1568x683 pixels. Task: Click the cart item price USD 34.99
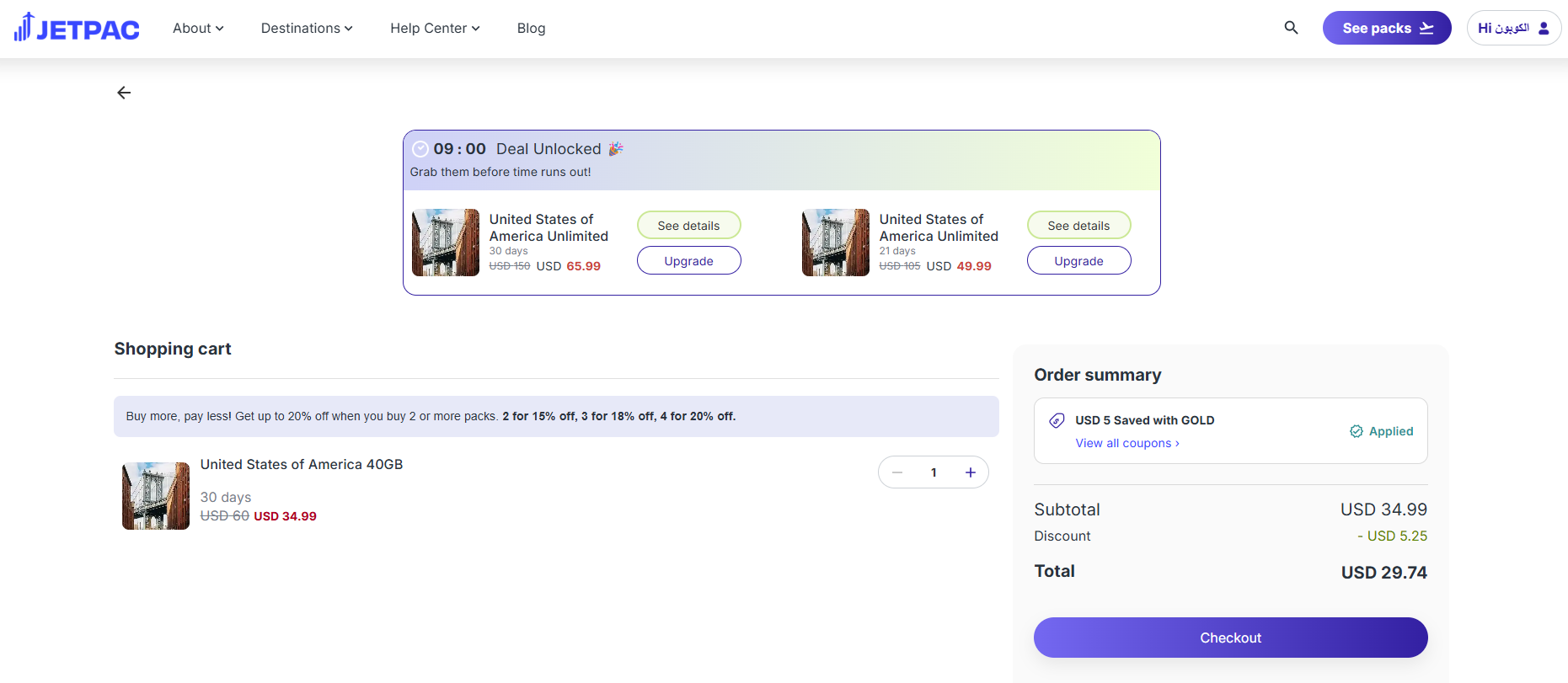(x=286, y=516)
